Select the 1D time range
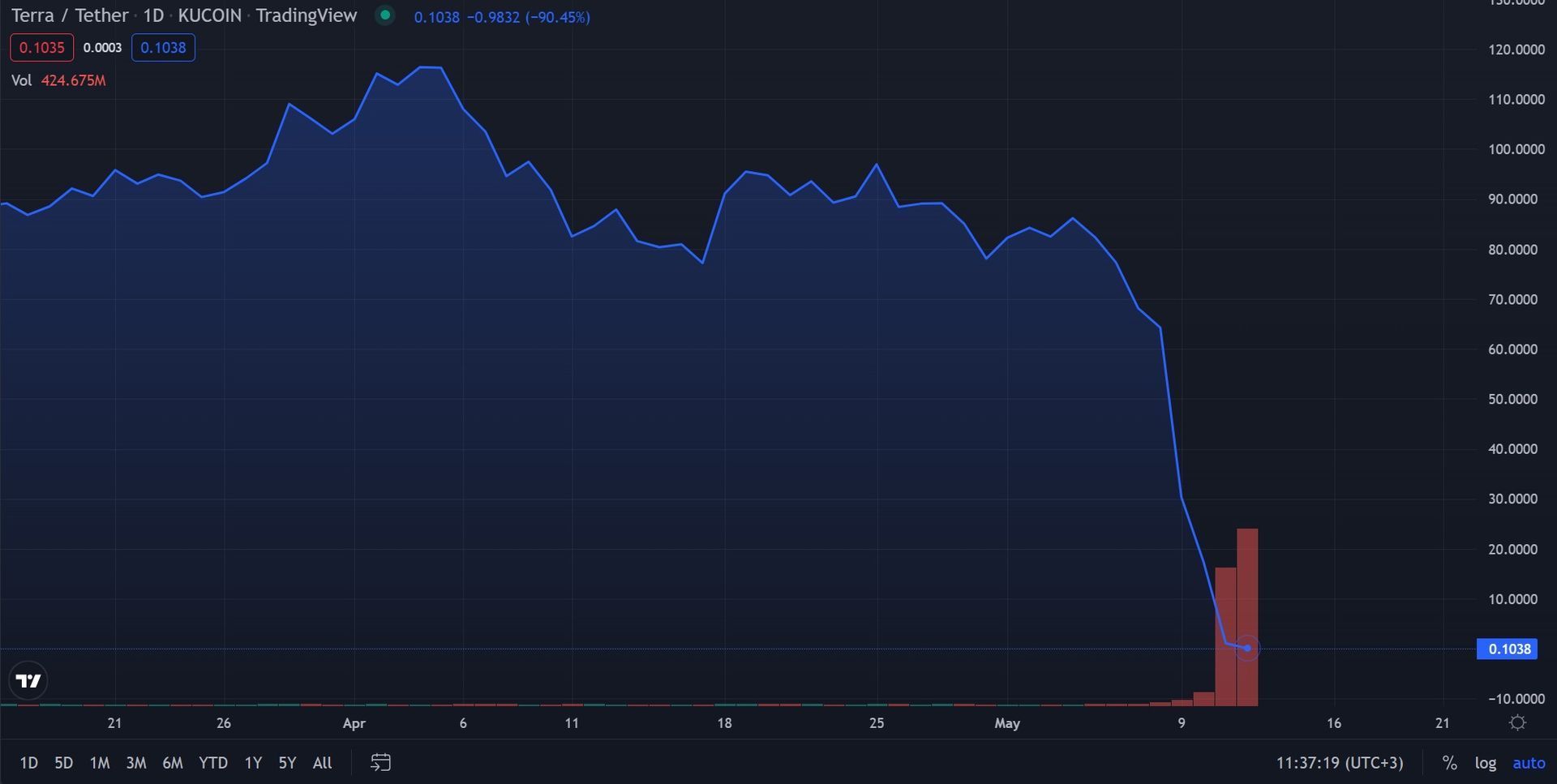1557x784 pixels. 28,763
